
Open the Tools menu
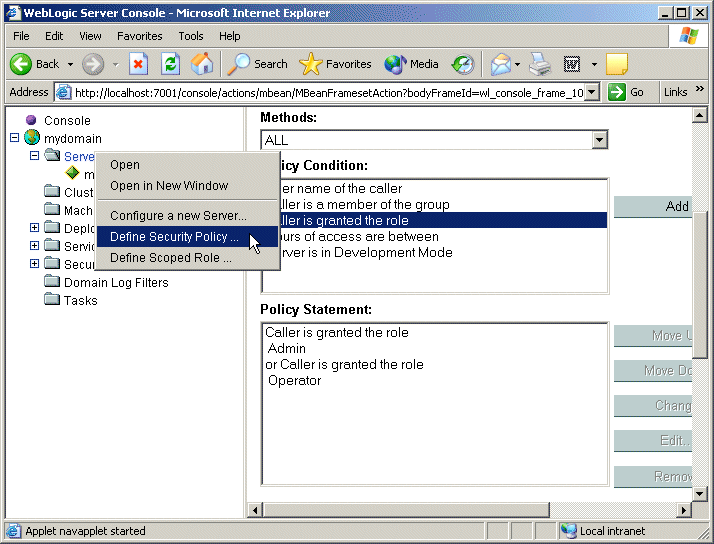coord(191,36)
